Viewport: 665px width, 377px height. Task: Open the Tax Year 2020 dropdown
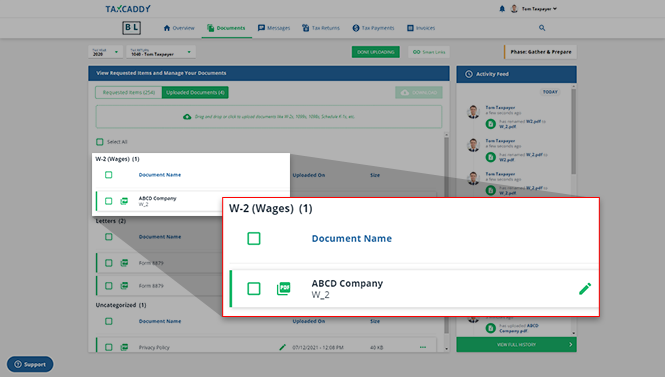(x=106, y=52)
